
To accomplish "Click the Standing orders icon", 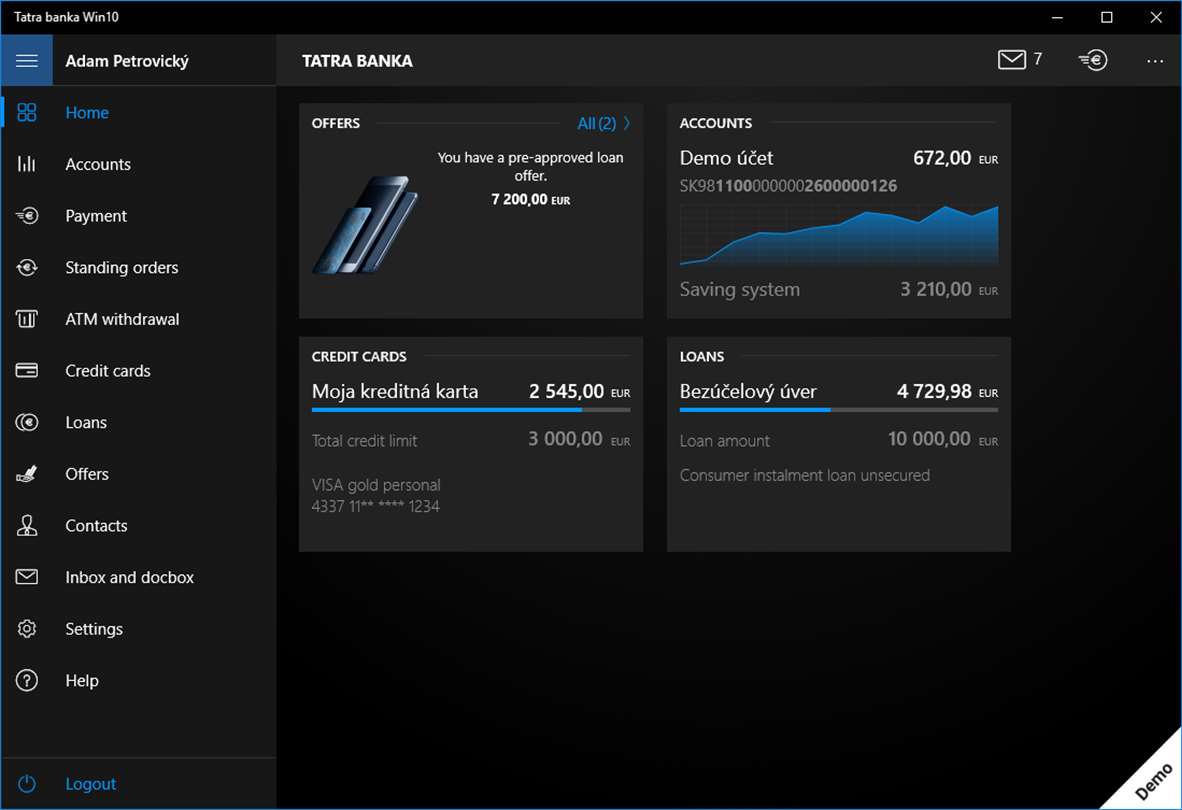I will pyautogui.click(x=26, y=267).
